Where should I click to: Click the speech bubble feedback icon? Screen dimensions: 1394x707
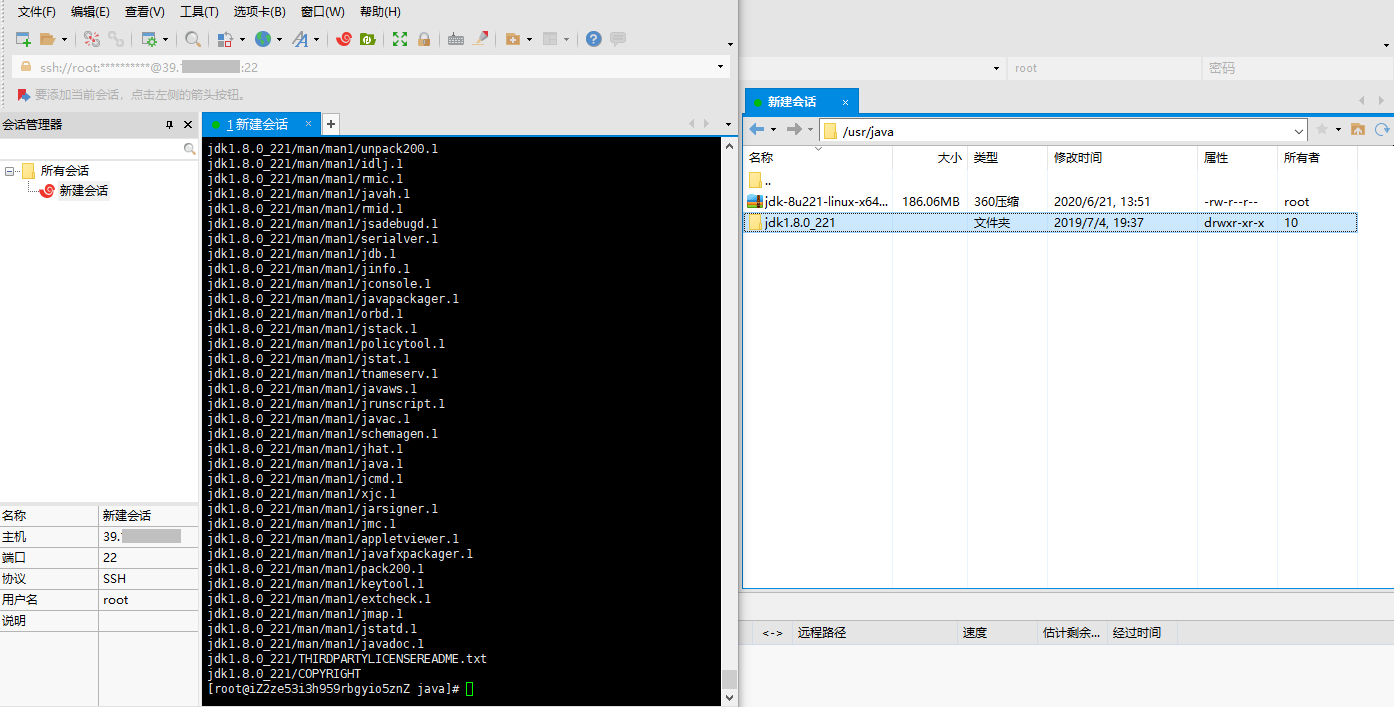coord(618,39)
